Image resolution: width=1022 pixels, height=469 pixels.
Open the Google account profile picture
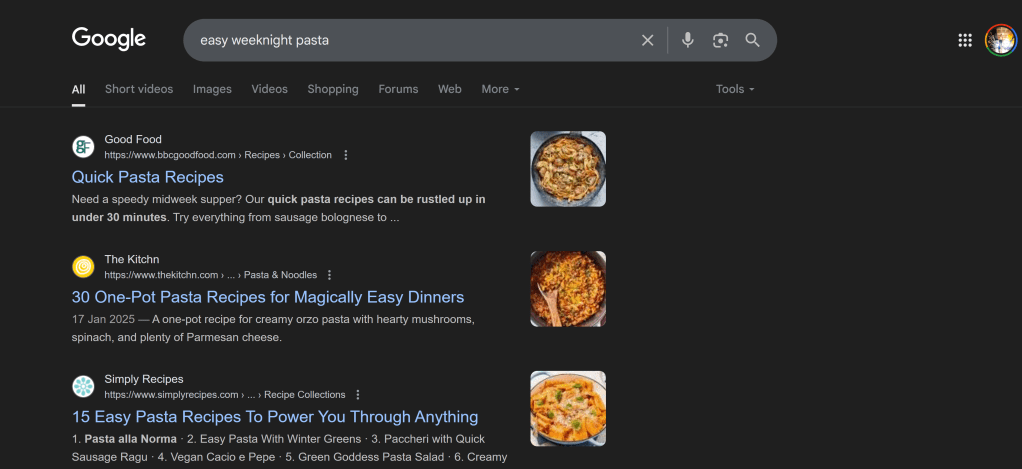(x=1000, y=40)
